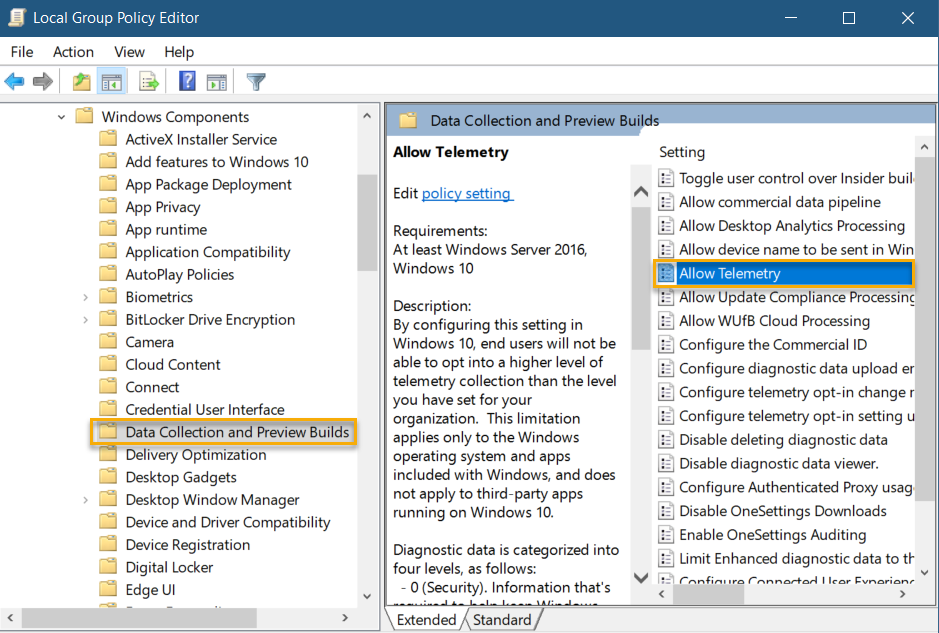Expand the BitLocker Drive Encryption node
The height and width of the screenshot is (633, 939).
(84, 319)
